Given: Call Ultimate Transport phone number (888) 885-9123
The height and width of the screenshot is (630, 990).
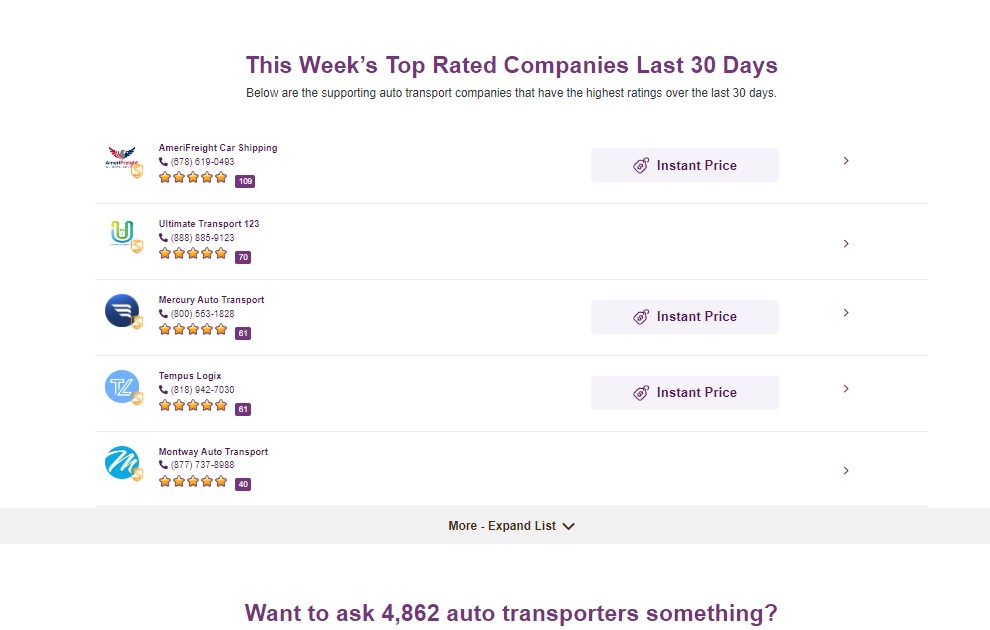Looking at the screenshot, I should click(x=202, y=238).
